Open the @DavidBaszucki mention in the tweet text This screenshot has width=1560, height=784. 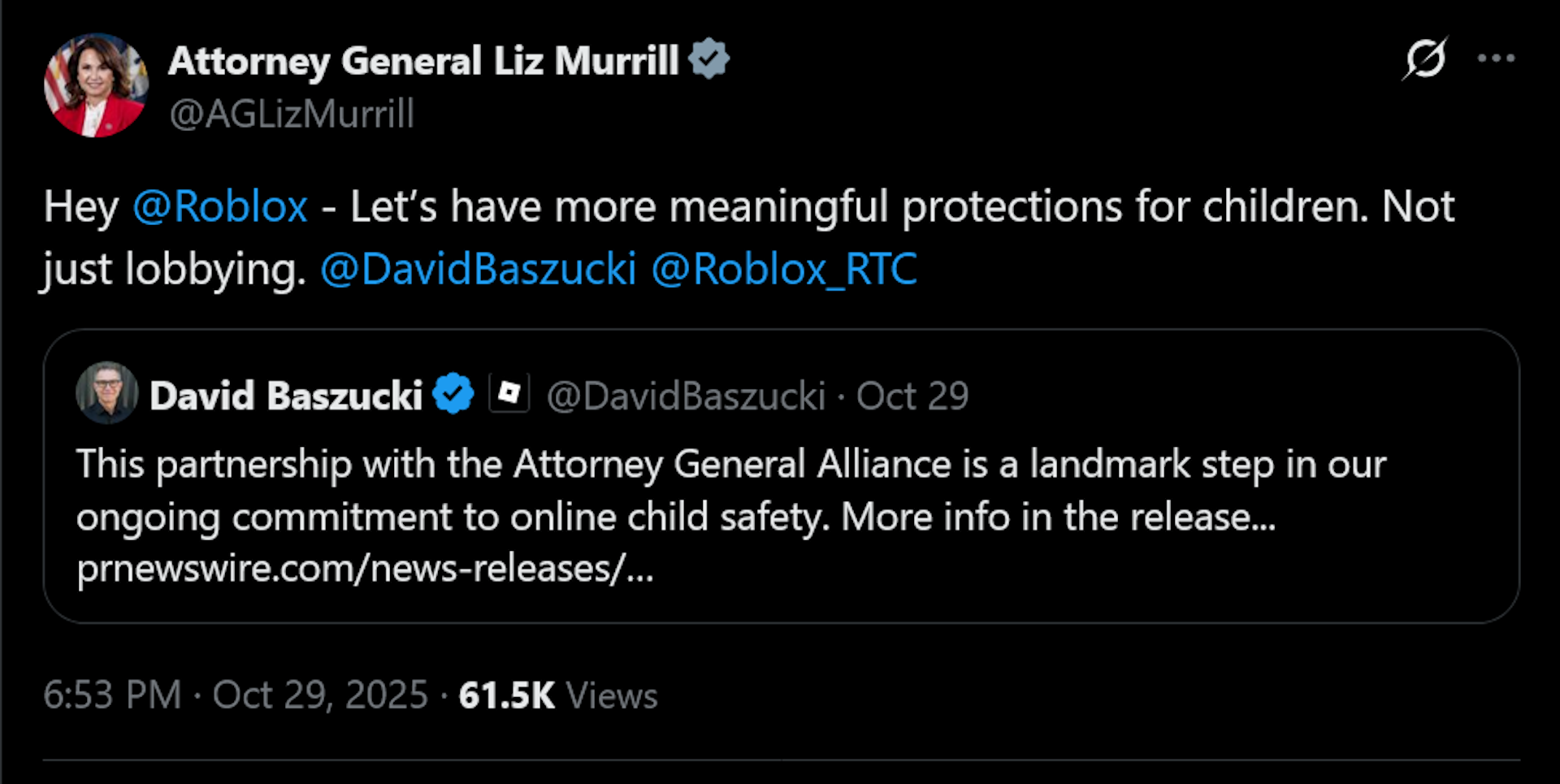pyautogui.click(x=479, y=270)
